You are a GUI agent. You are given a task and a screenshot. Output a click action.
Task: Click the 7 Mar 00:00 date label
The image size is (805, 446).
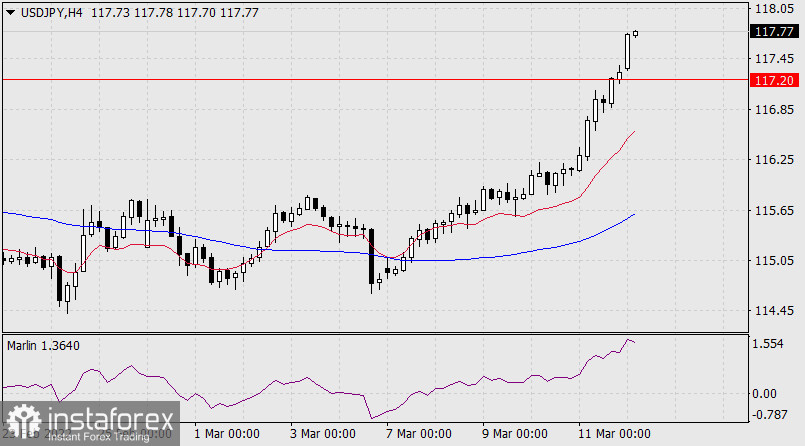(420, 434)
